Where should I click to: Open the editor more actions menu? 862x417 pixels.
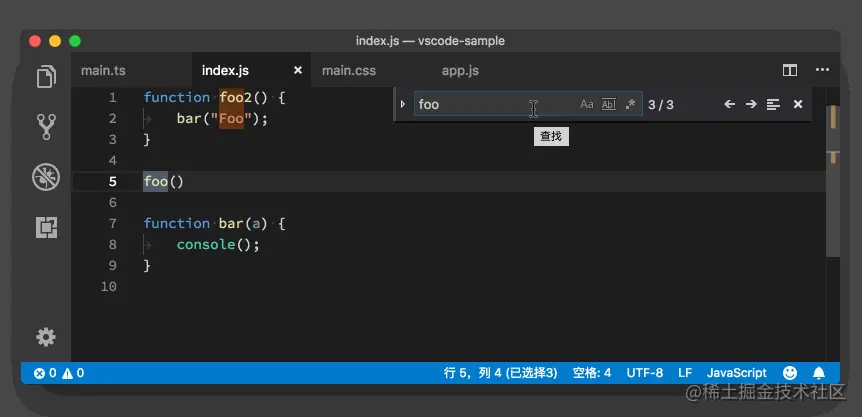(822, 70)
